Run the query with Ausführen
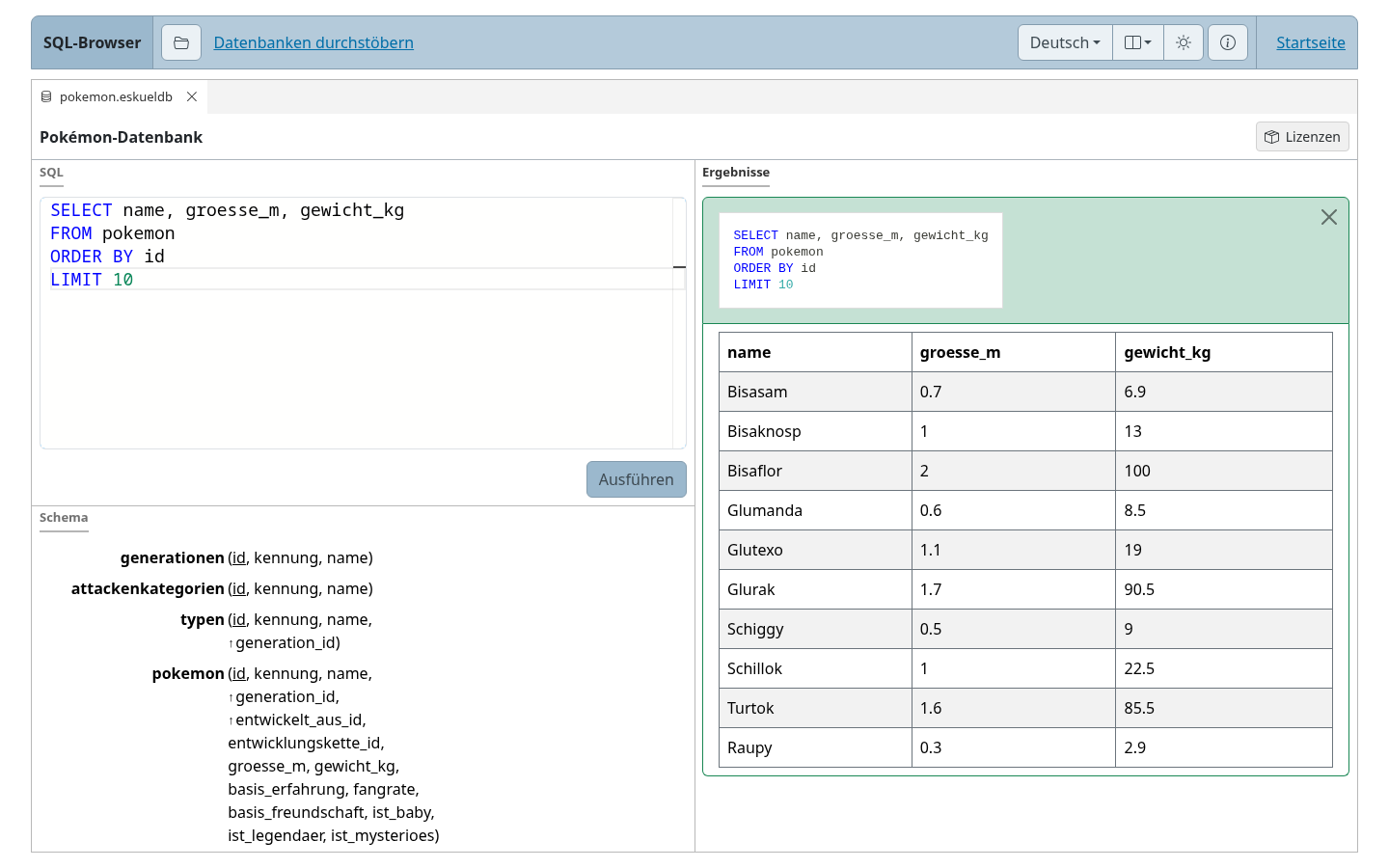Image resolution: width=1389 pixels, height=868 pixels. pyautogui.click(x=637, y=479)
